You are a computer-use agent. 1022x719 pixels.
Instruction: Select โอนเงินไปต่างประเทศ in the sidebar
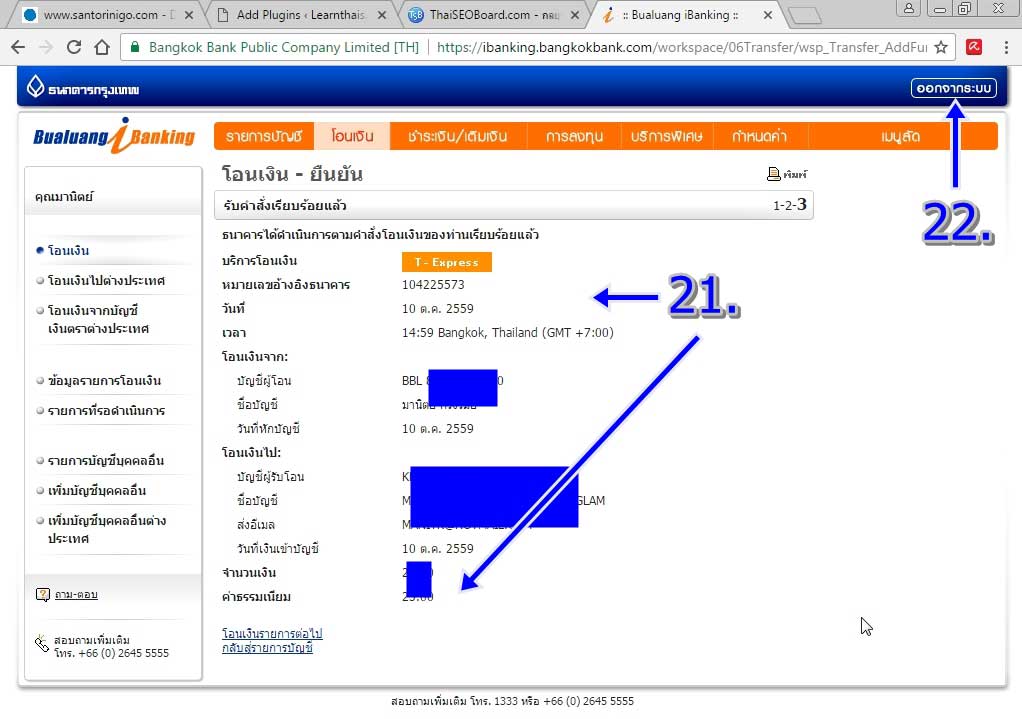106,280
